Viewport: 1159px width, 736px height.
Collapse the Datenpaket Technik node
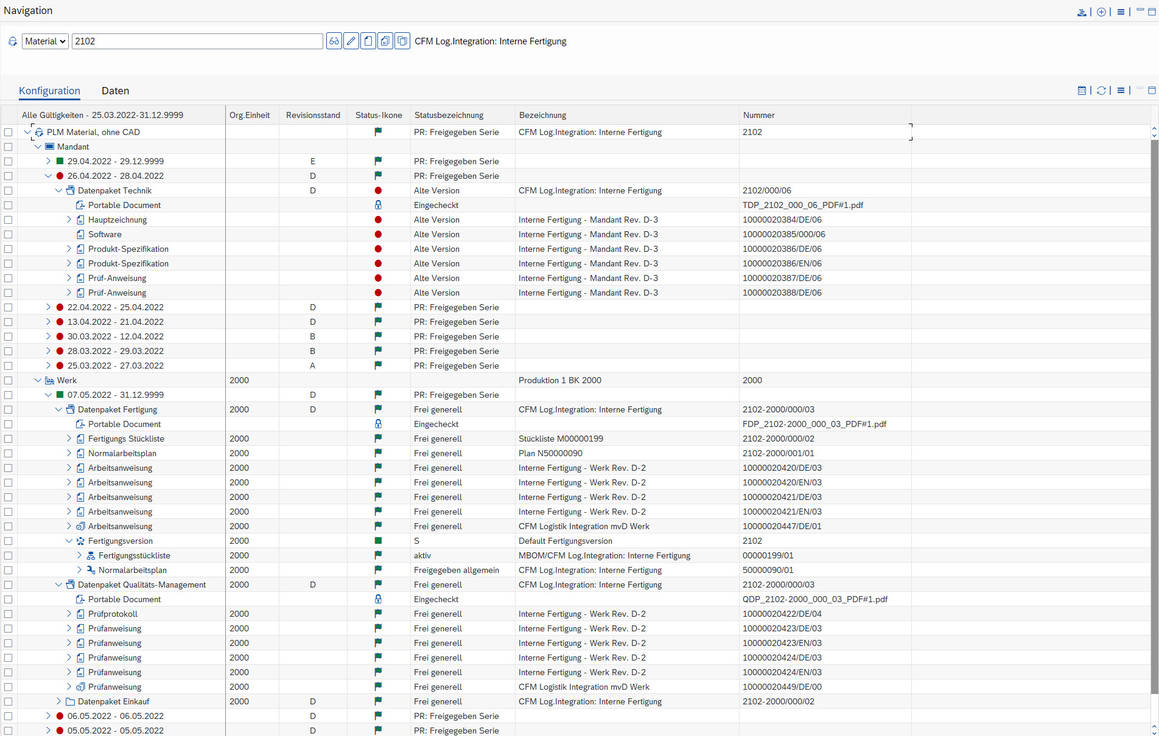[59, 191]
